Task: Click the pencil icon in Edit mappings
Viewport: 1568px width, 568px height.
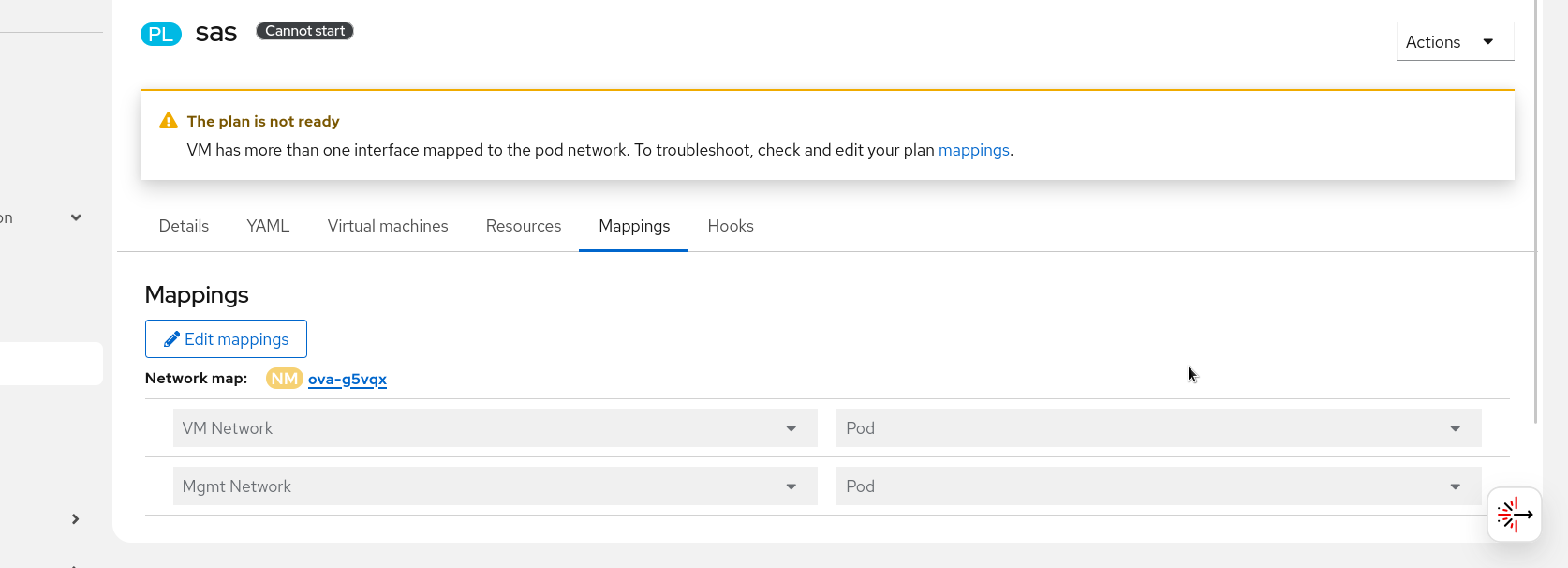Action: tap(171, 339)
